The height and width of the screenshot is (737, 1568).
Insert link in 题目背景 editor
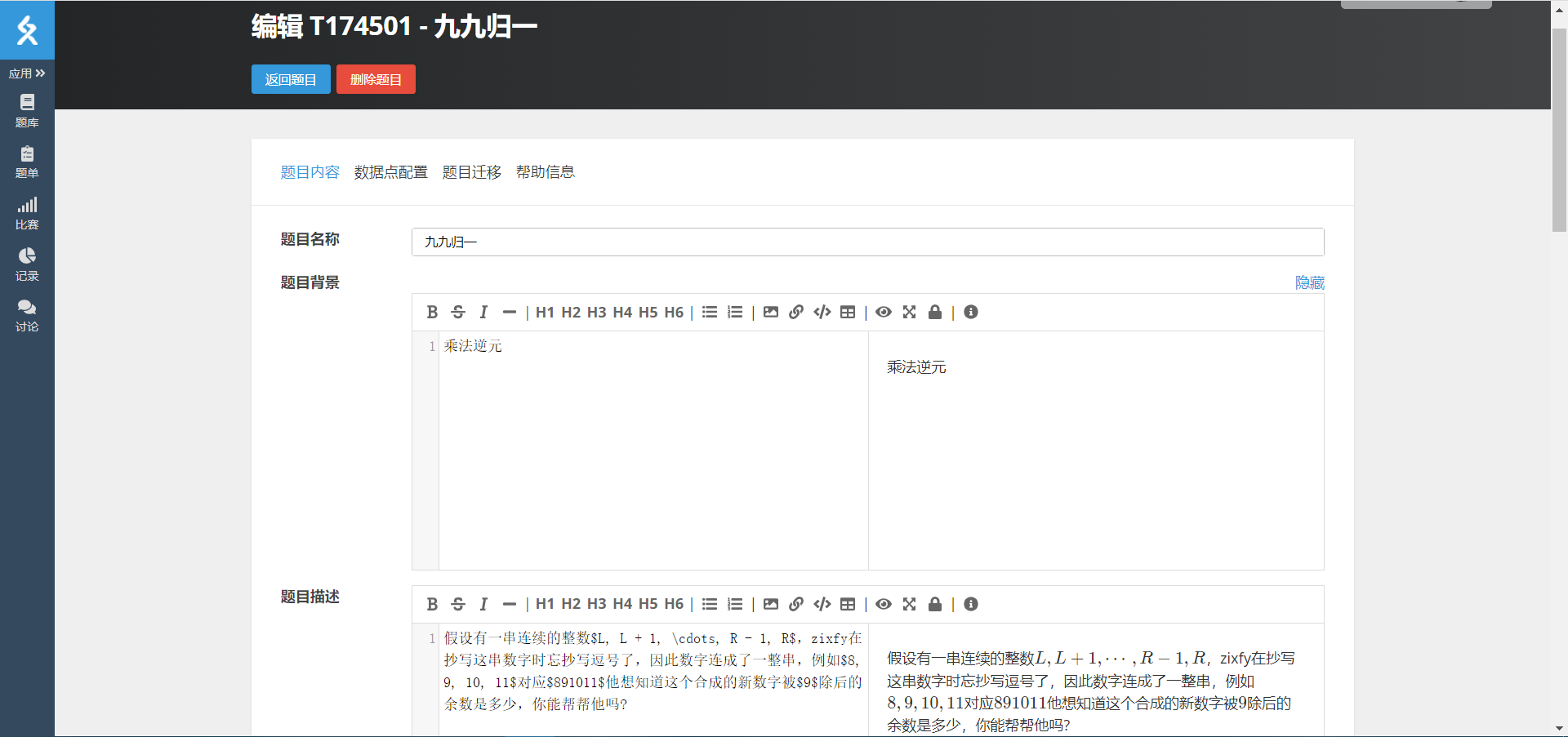796,312
